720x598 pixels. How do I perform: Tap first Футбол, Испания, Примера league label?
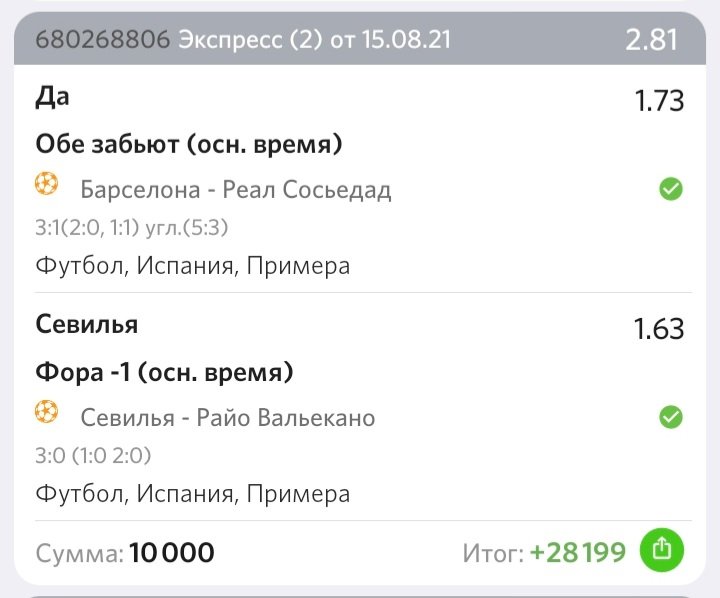[x=193, y=266]
